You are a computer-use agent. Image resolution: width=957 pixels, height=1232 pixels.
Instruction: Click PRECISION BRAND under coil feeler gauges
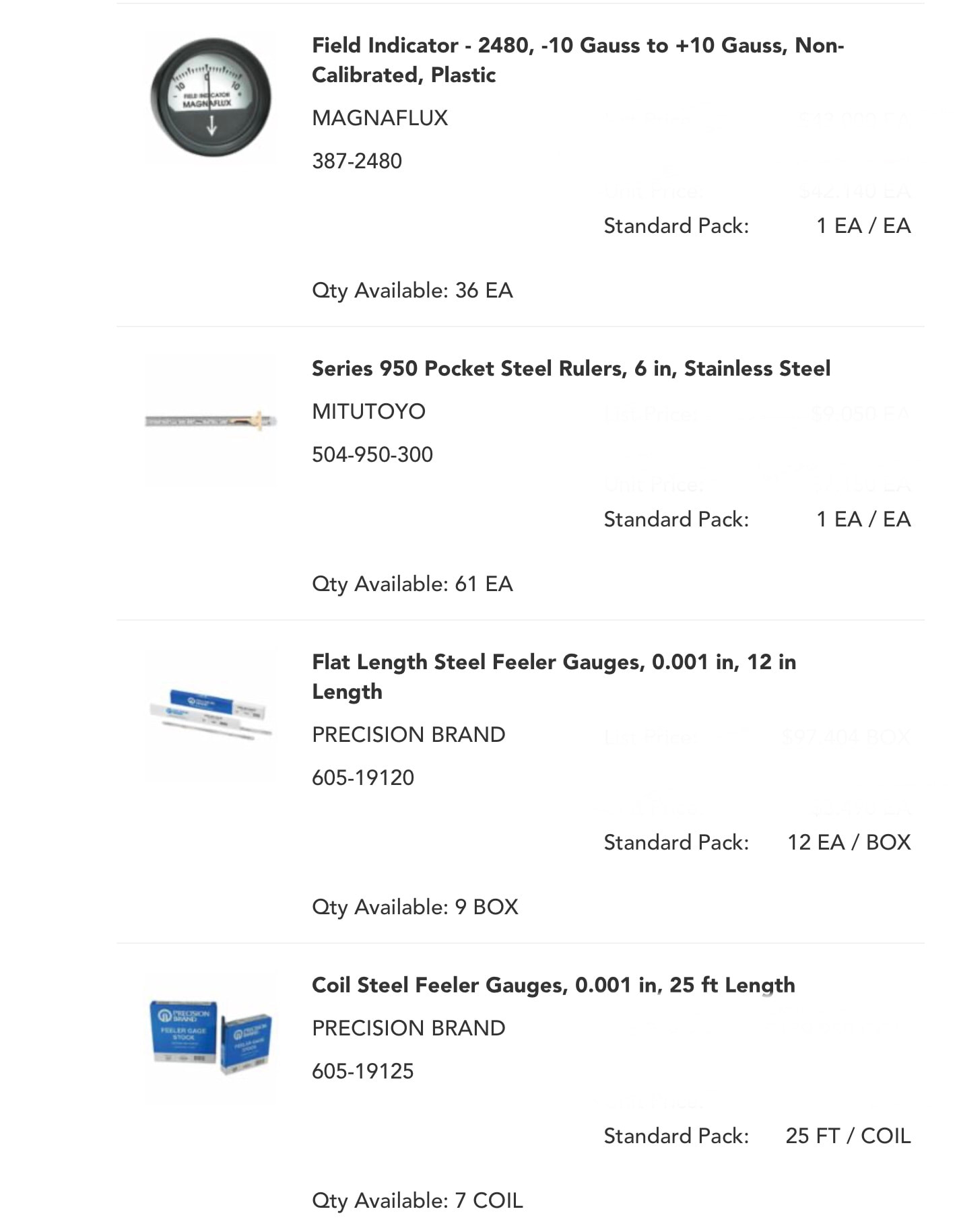point(409,1028)
